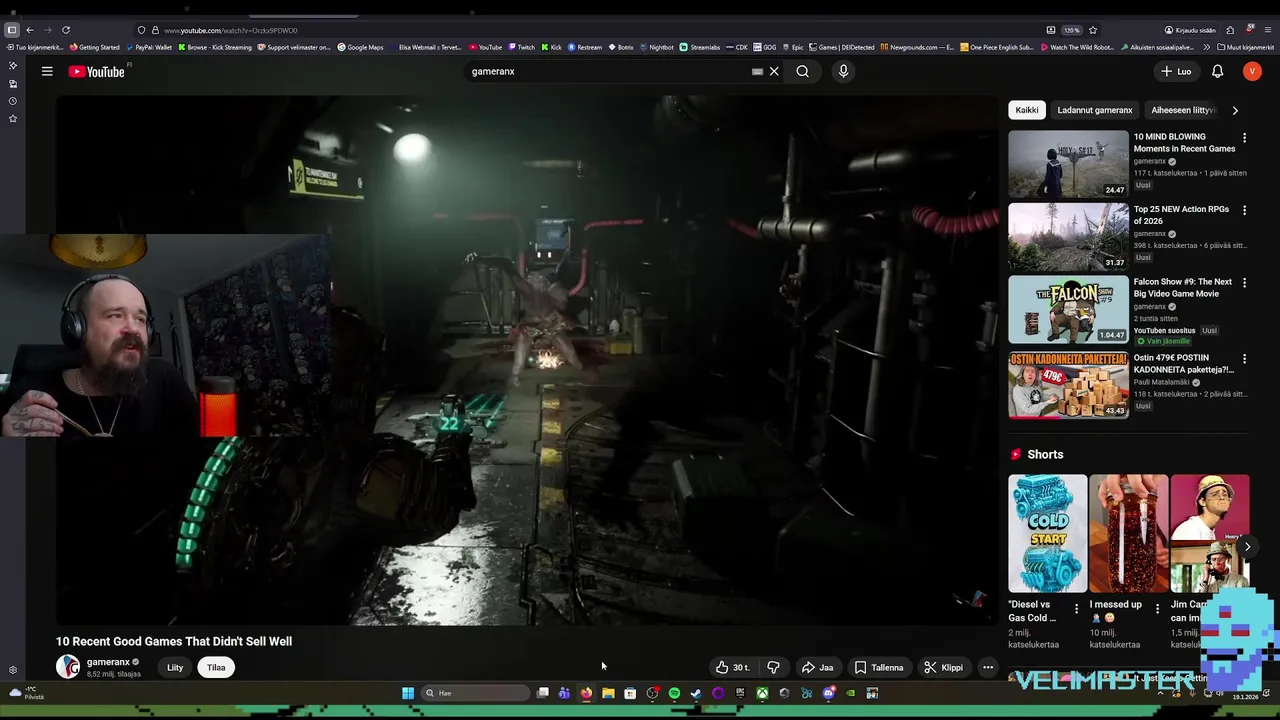Open Spotify from the taskbar

pos(674,693)
